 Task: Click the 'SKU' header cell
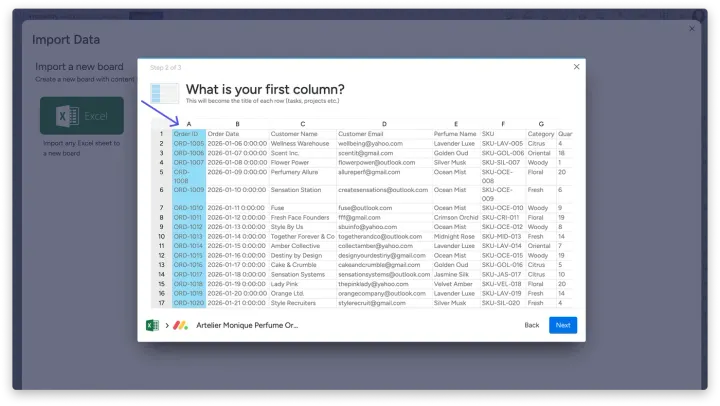point(503,134)
